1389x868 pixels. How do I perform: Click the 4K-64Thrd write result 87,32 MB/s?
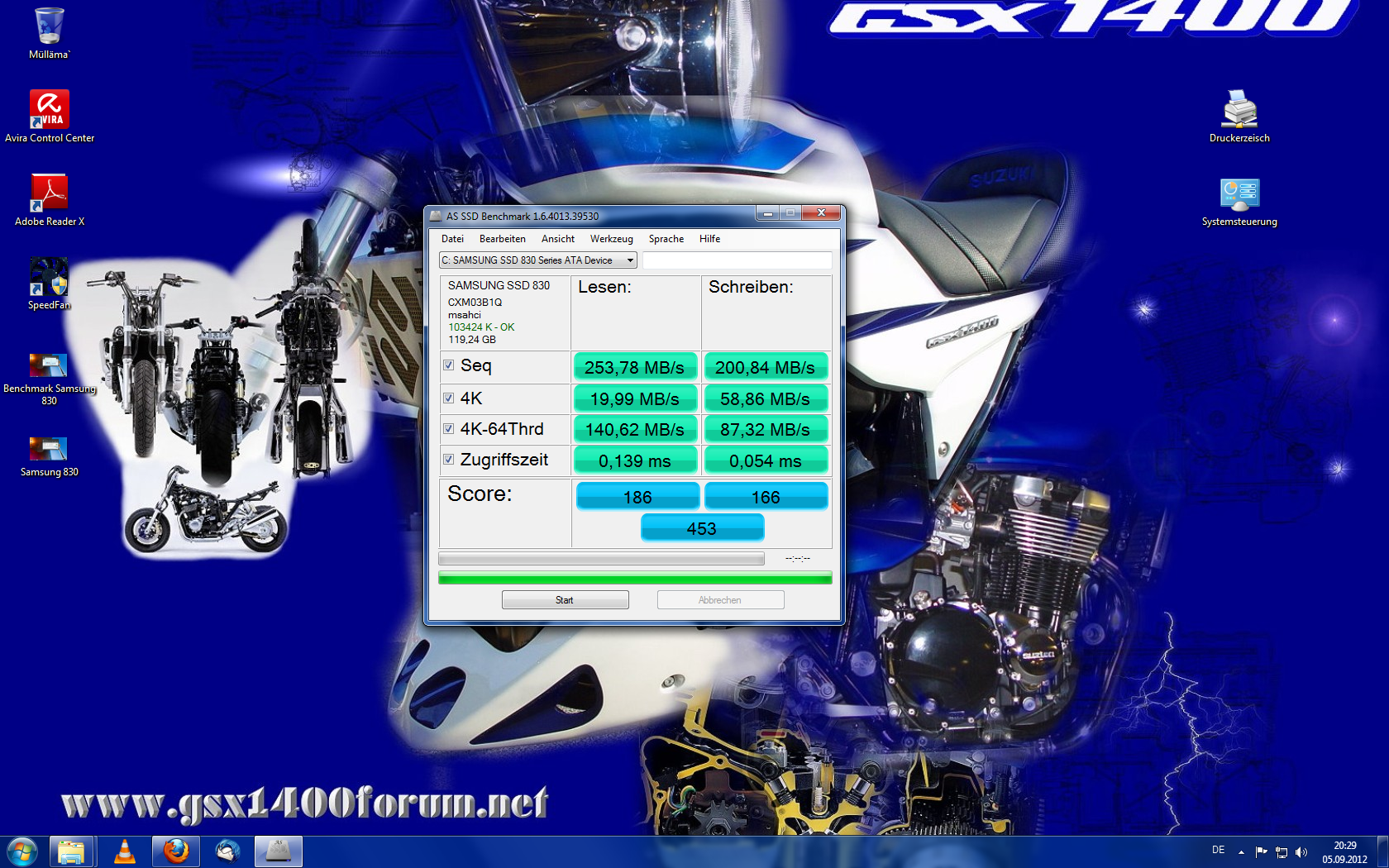pos(766,429)
